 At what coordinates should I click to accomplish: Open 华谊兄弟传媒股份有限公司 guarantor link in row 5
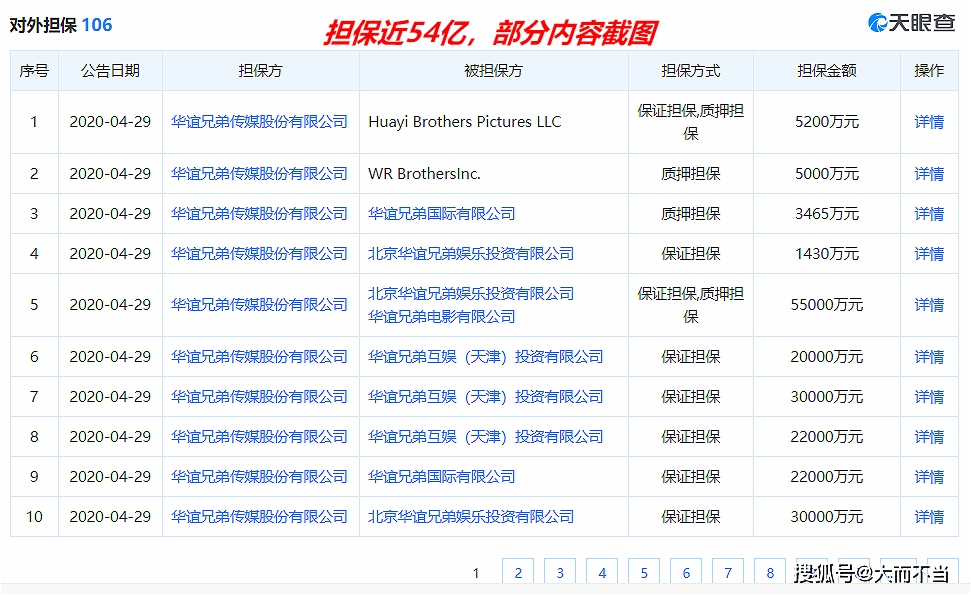tap(259, 305)
